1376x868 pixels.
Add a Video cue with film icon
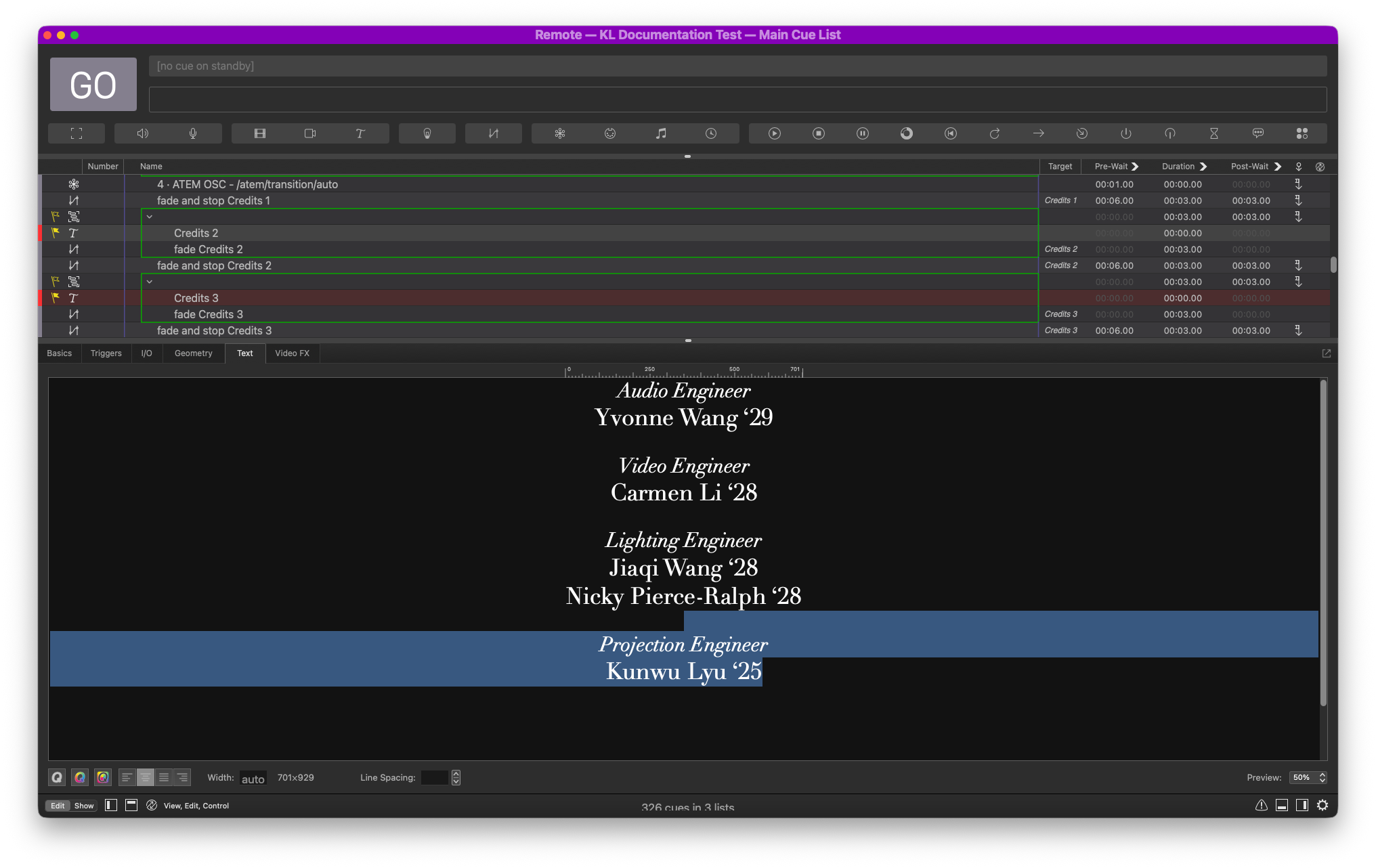point(260,133)
